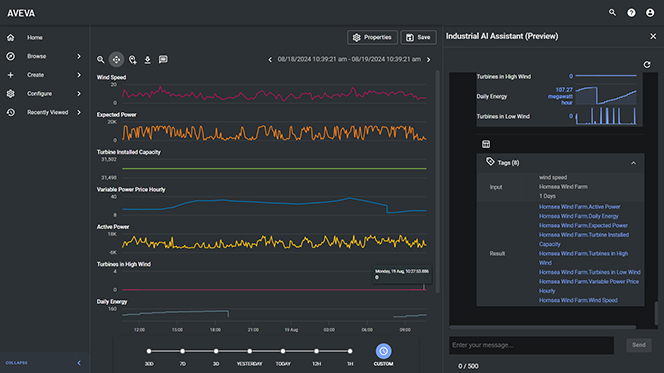Open the user account profile icon
Viewport: 664px width, 373px height.
tap(650, 13)
